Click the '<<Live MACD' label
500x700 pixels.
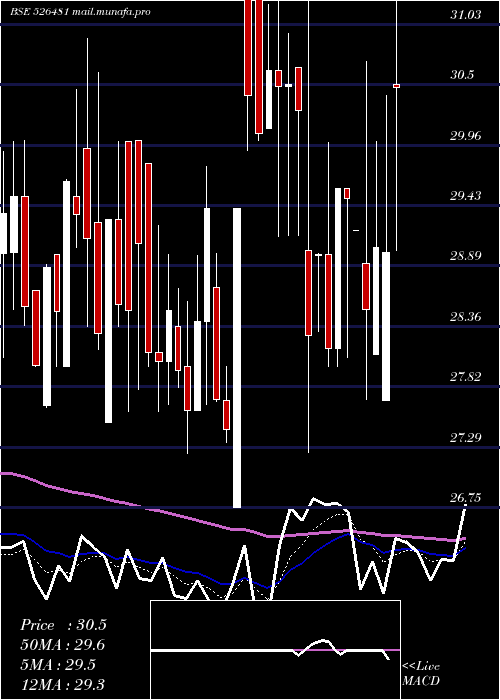click(x=421, y=673)
